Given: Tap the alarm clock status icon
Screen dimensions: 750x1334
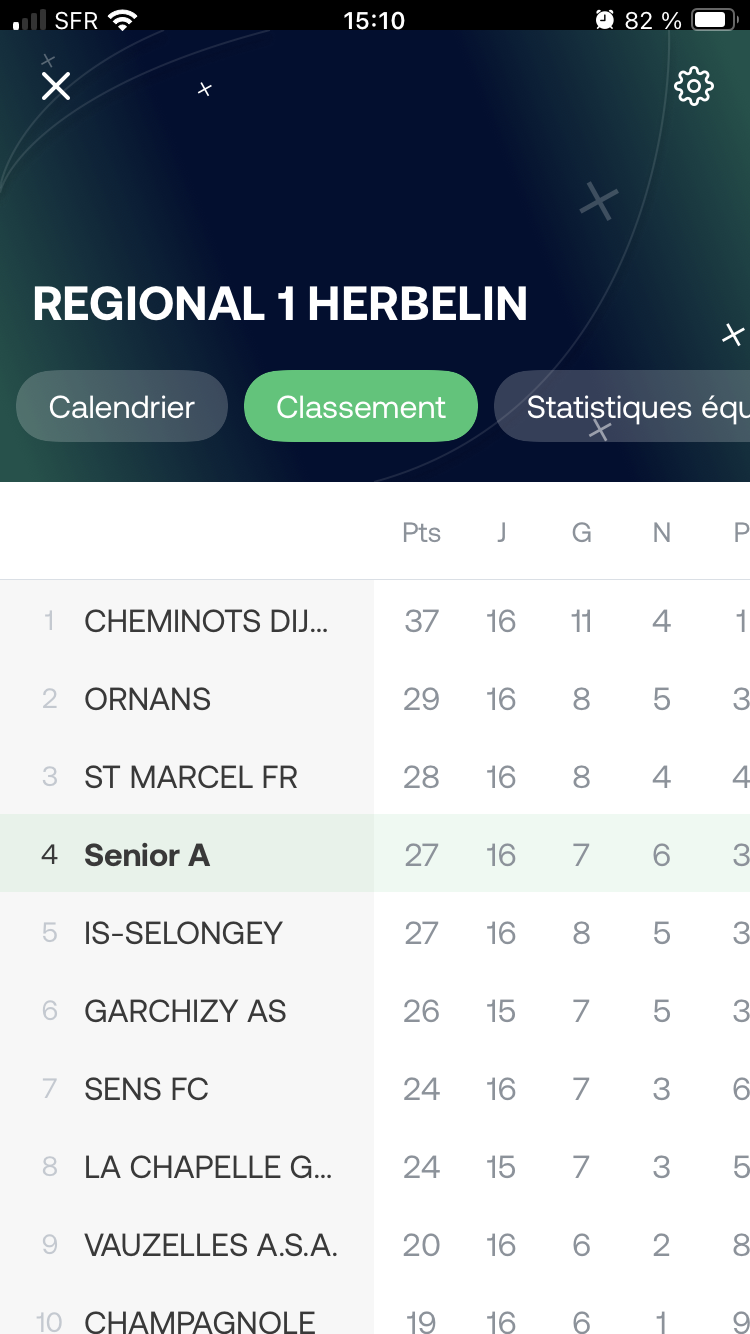Looking at the screenshot, I should click(x=604, y=19).
